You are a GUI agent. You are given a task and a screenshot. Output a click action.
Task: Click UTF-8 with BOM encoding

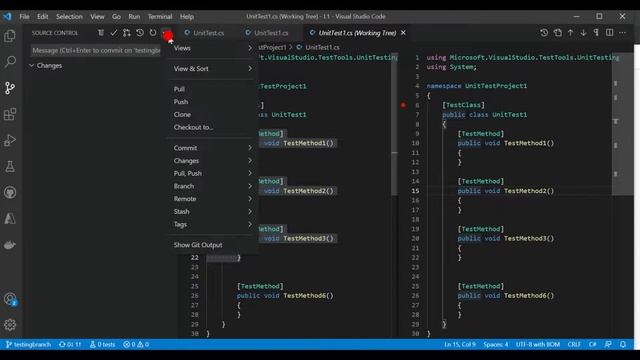[538, 344]
